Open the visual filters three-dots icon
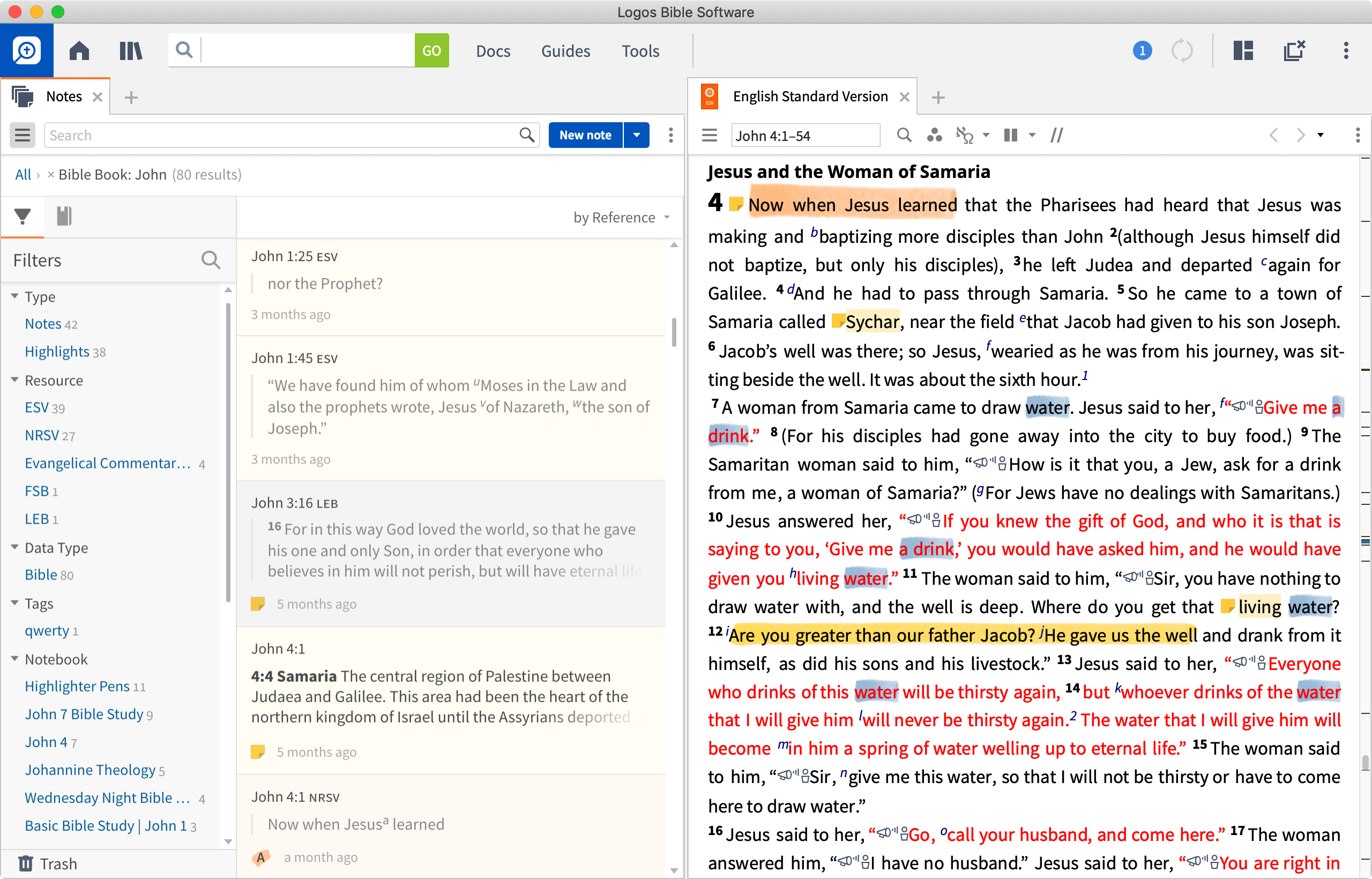This screenshot has height=879, width=1372. (x=934, y=135)
